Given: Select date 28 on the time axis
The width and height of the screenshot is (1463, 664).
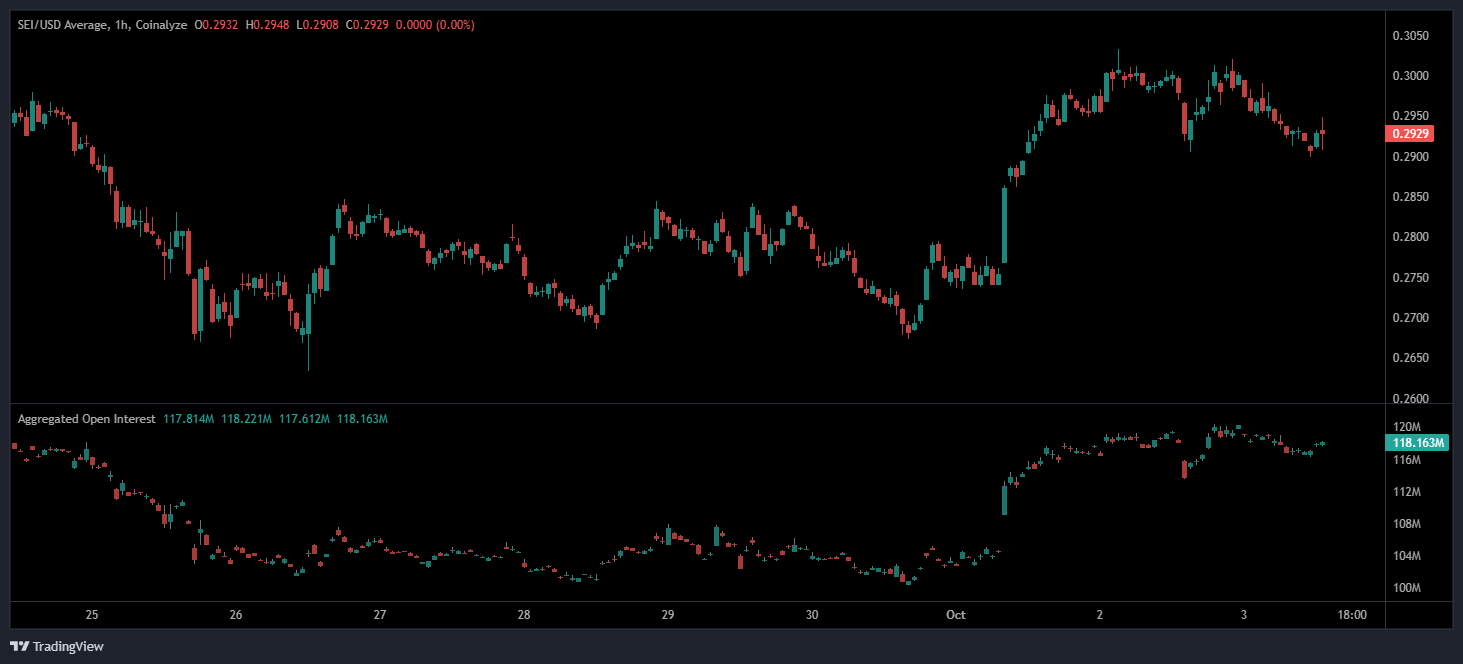Looking at the screenshot, I should 524,615.
